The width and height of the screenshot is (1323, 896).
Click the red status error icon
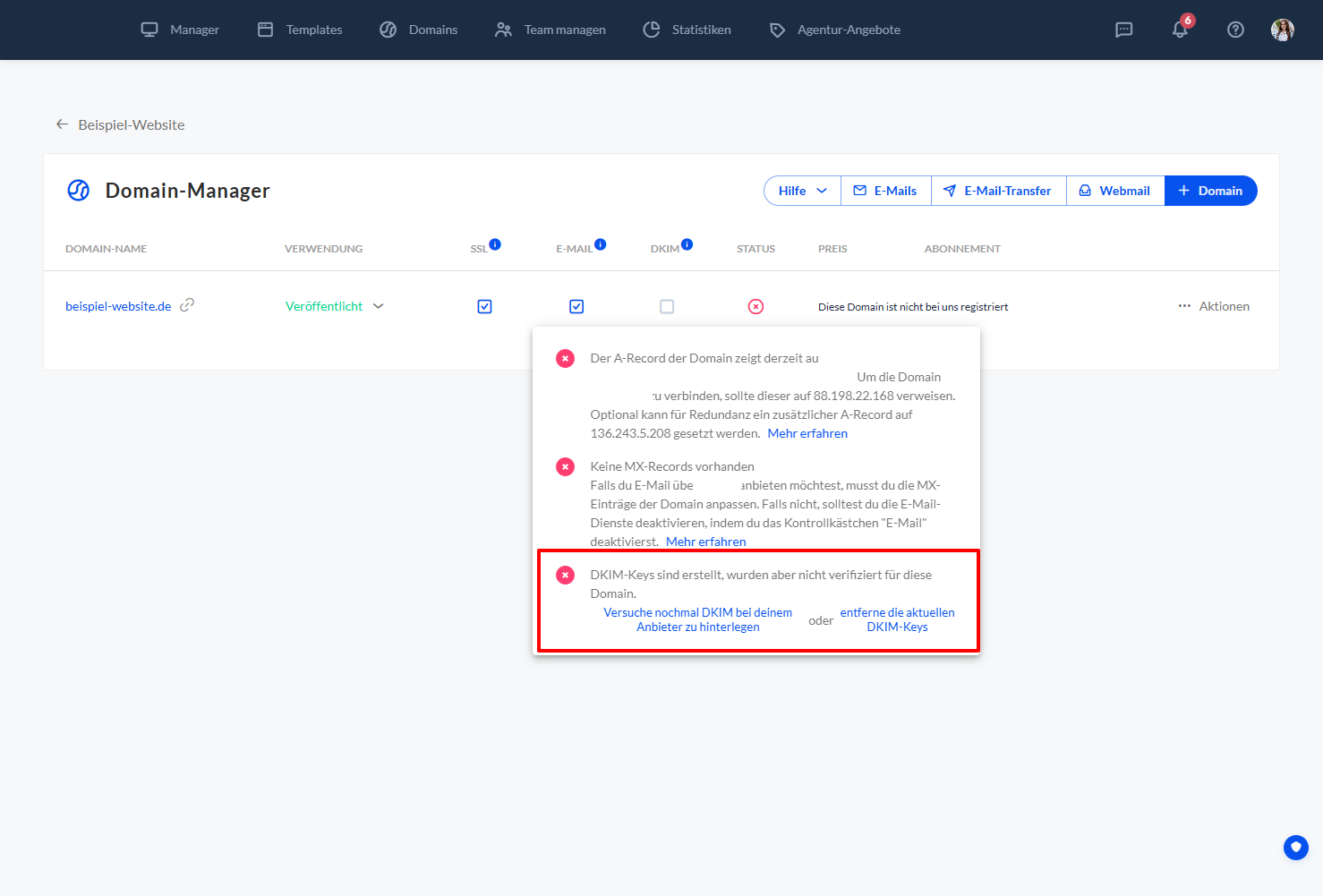pyautogui.click(x=755, y=307)
